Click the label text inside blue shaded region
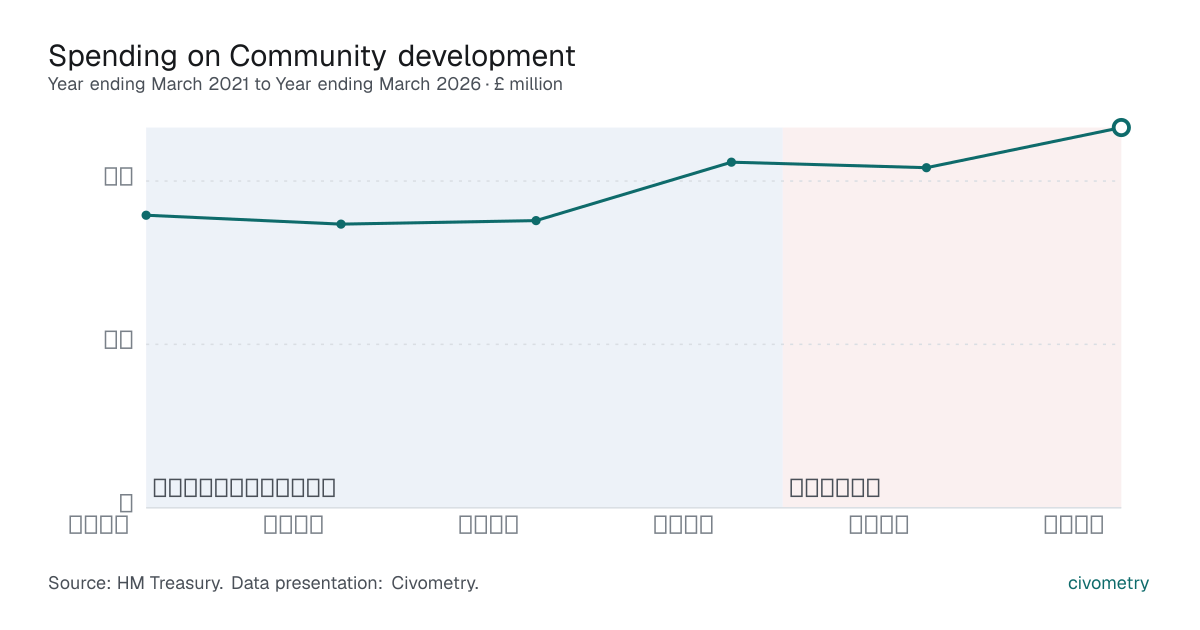1200x630 pixels. 244,488
